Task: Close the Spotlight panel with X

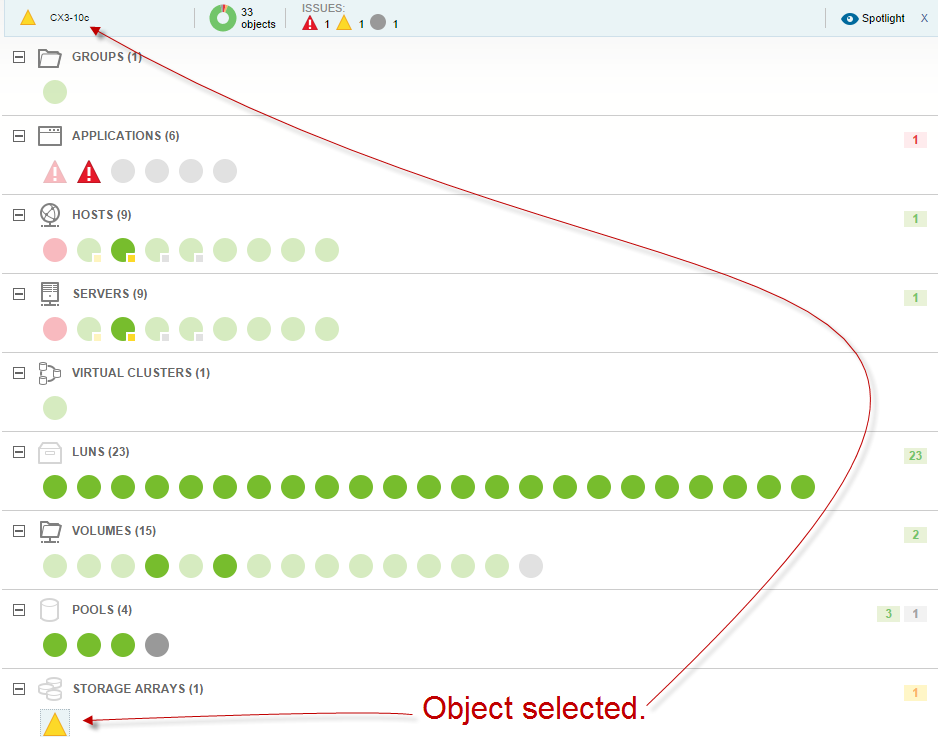Action: [x=925, y=17]
